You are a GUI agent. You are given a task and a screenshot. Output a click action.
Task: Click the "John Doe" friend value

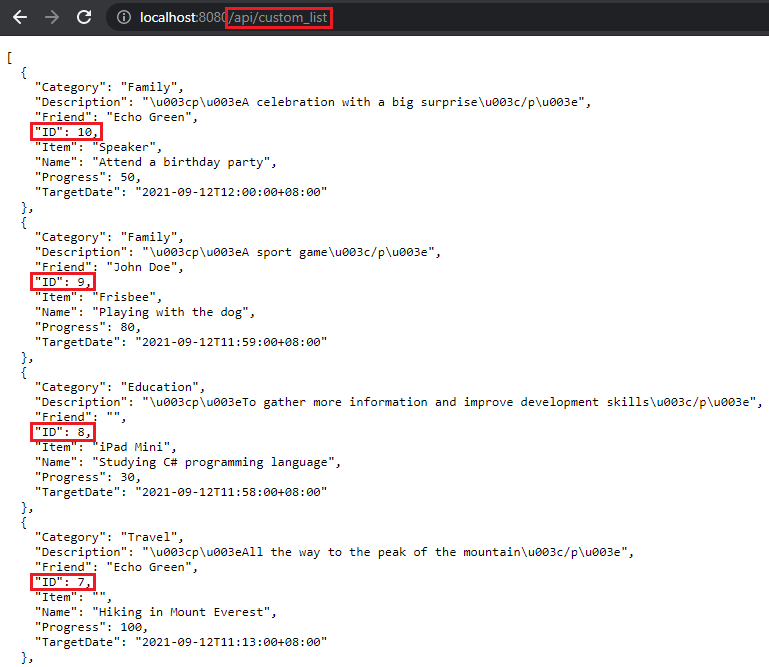[x=145, y=267]
